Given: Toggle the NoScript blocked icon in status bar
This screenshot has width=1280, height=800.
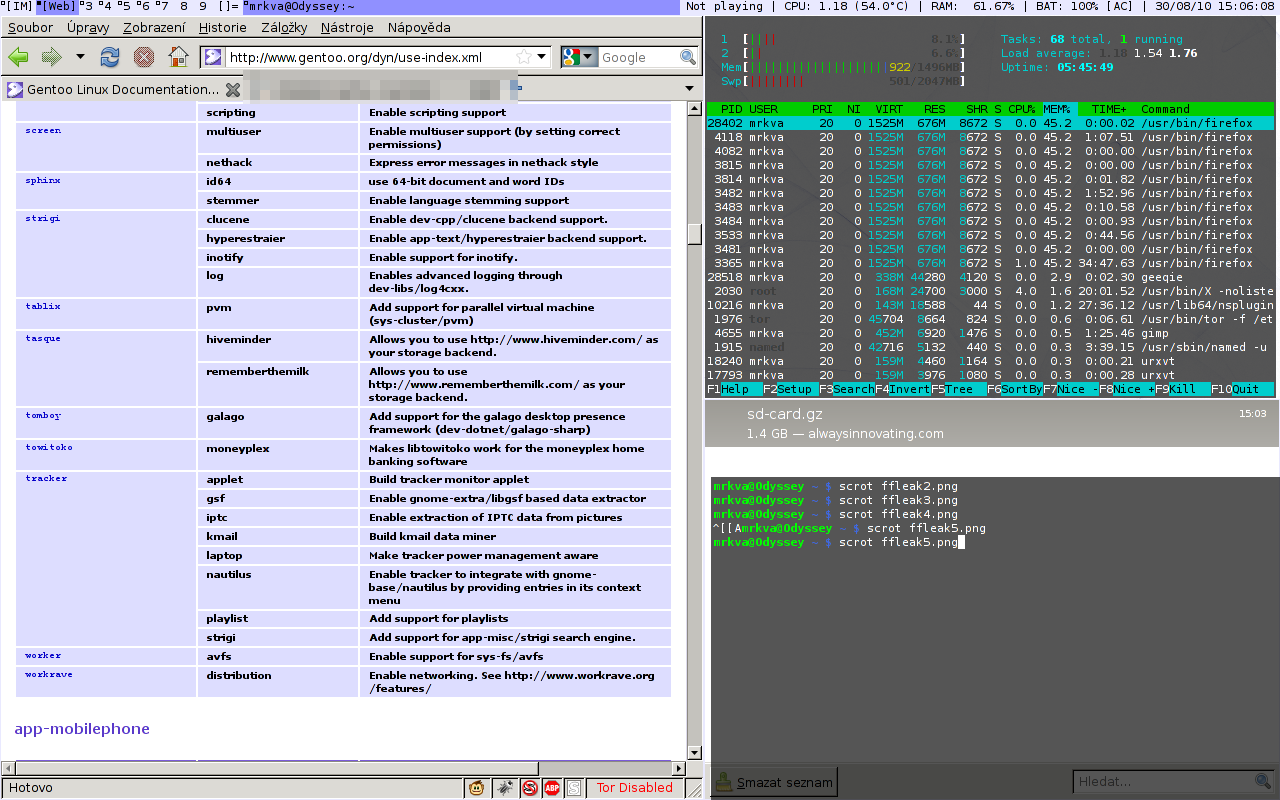Looking at the screenshot, I should pos(529,788).
